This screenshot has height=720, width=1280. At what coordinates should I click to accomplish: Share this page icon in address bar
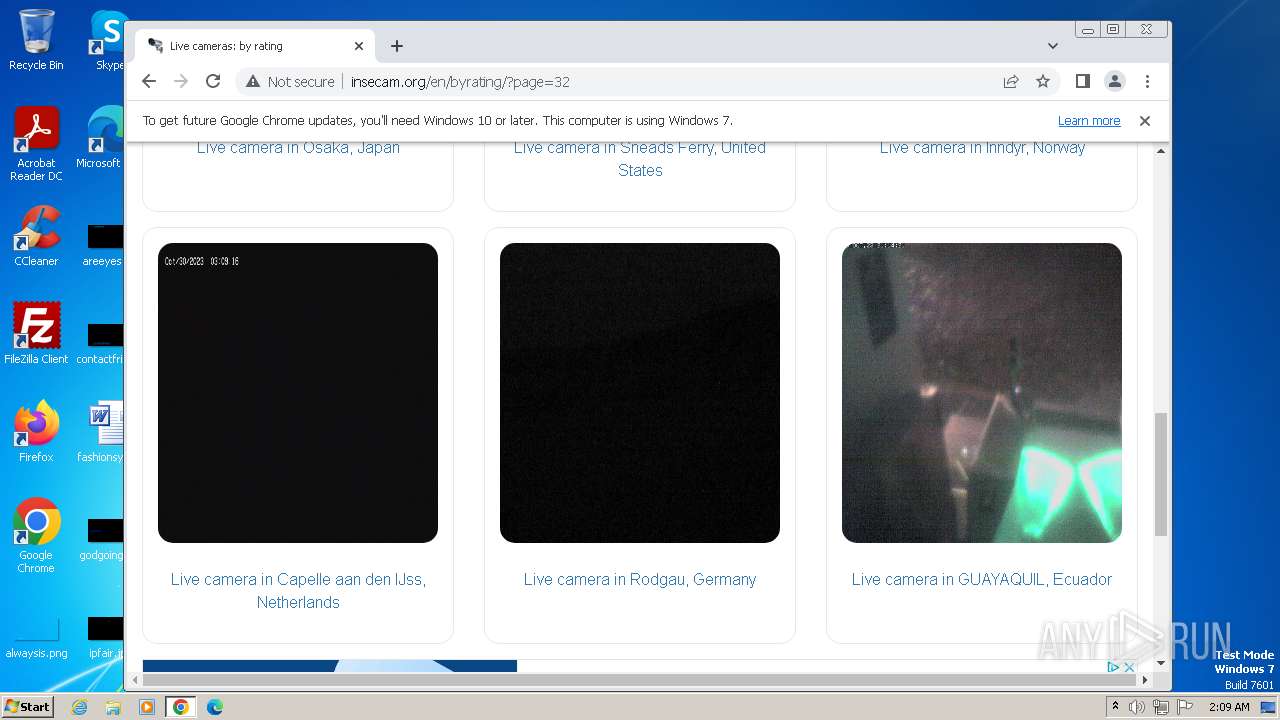(1011, 82)
